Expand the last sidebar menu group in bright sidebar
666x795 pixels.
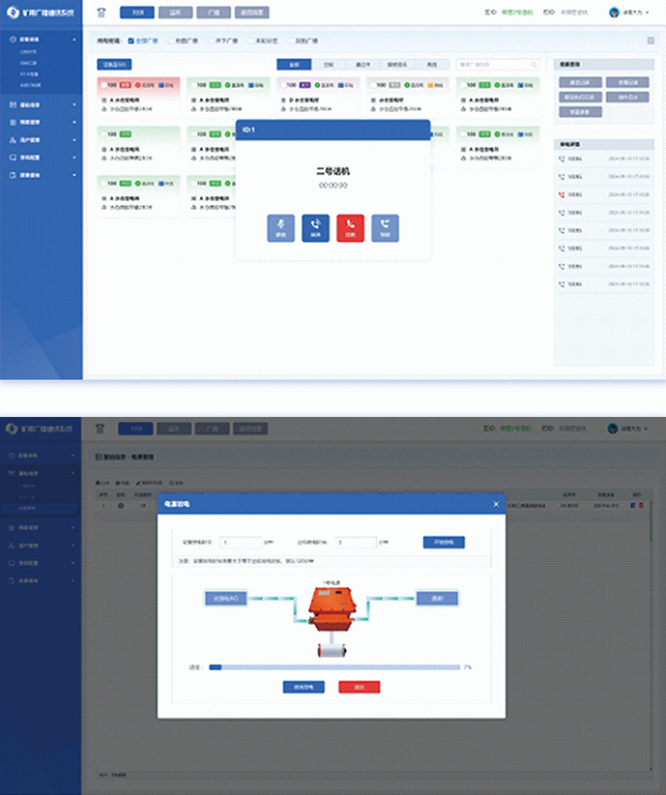coord(41,175)
